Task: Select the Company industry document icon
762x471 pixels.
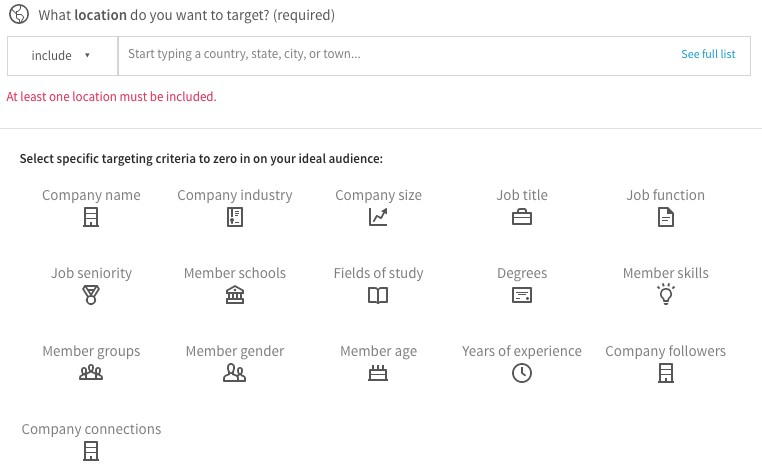Action: point(235,217)
